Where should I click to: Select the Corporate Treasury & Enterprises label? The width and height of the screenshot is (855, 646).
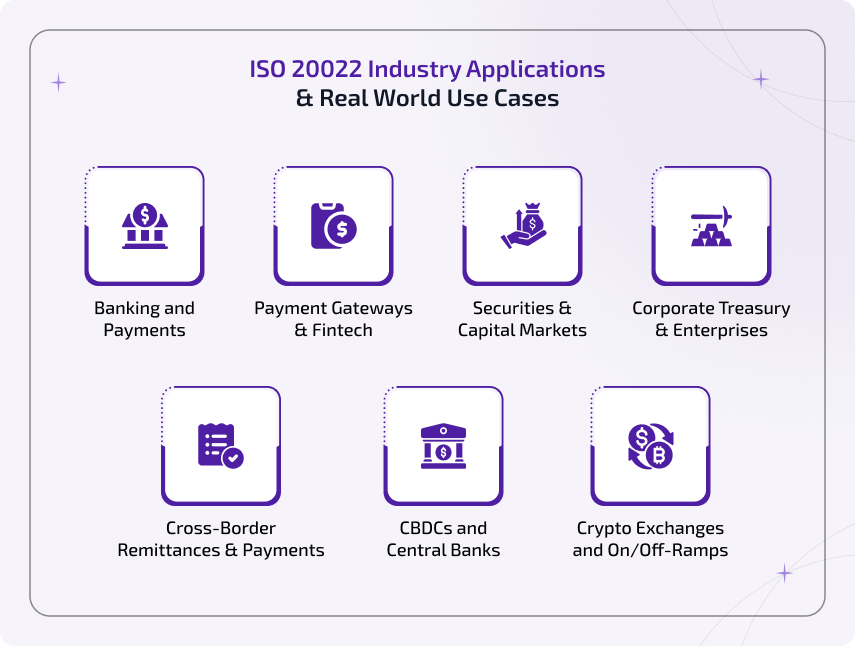click(711, 319)
